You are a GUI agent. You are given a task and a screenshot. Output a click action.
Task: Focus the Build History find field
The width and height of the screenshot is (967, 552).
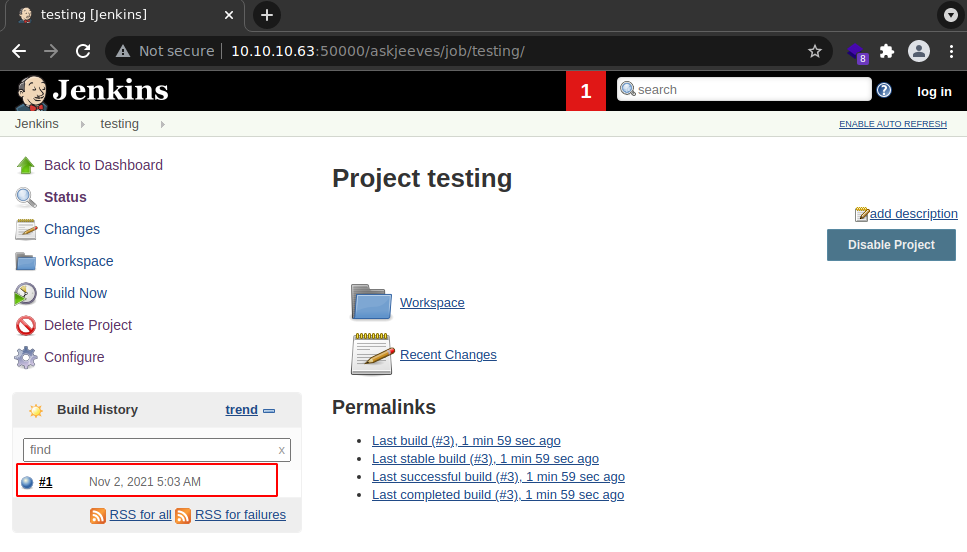pos(150,450)
